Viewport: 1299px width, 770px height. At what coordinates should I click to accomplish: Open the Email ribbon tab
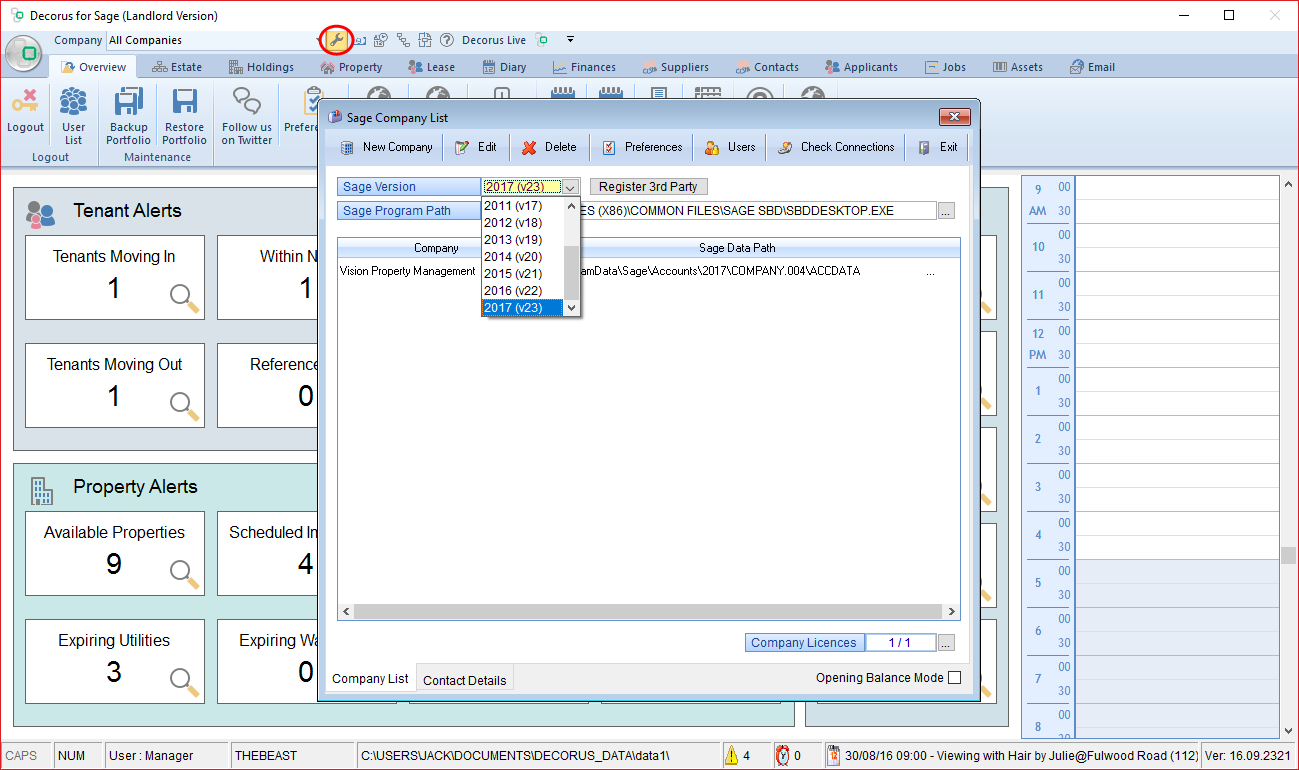pos(1092,67)
